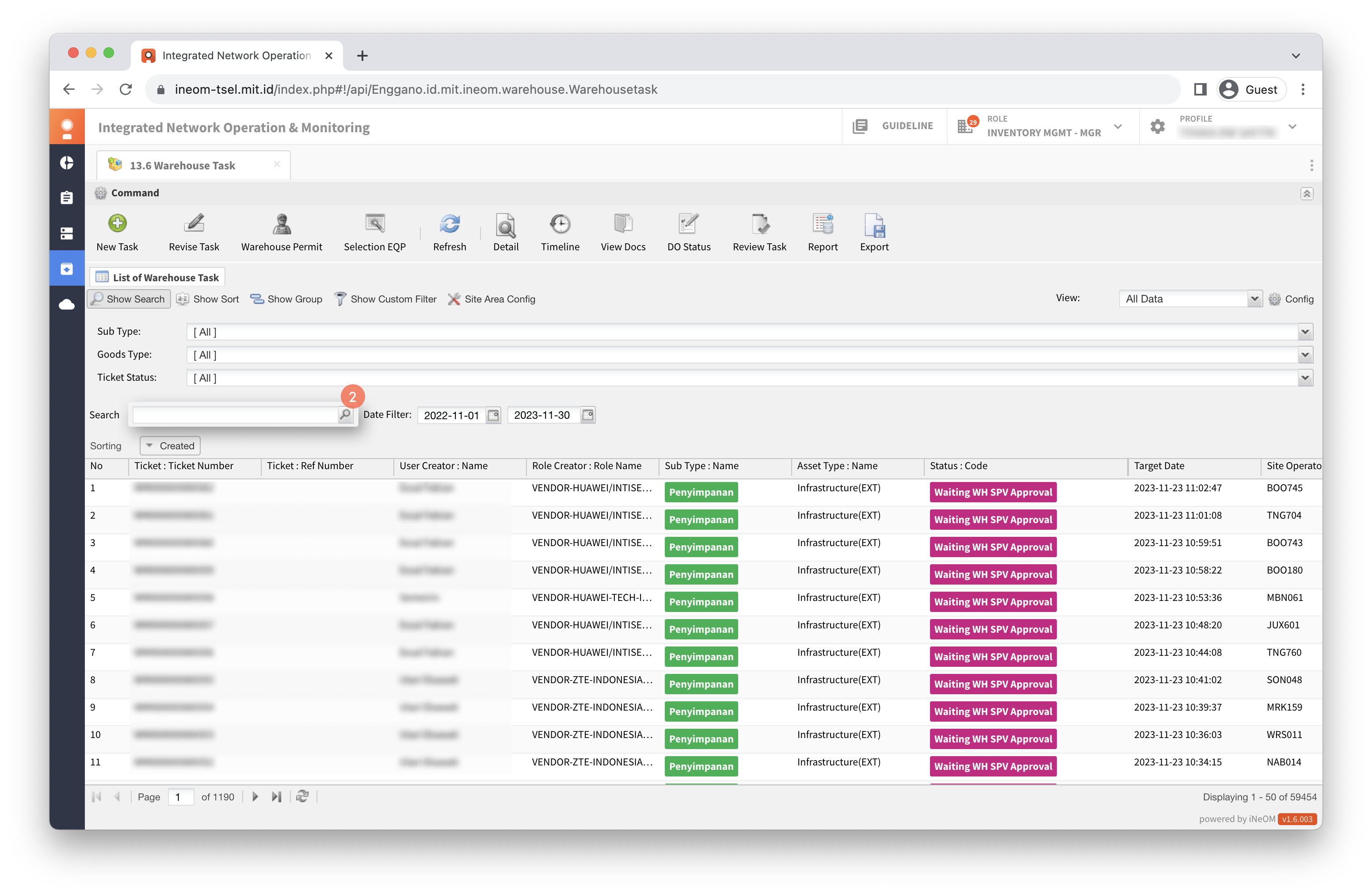Open the browser tab list chevron

pos(1296,56)
